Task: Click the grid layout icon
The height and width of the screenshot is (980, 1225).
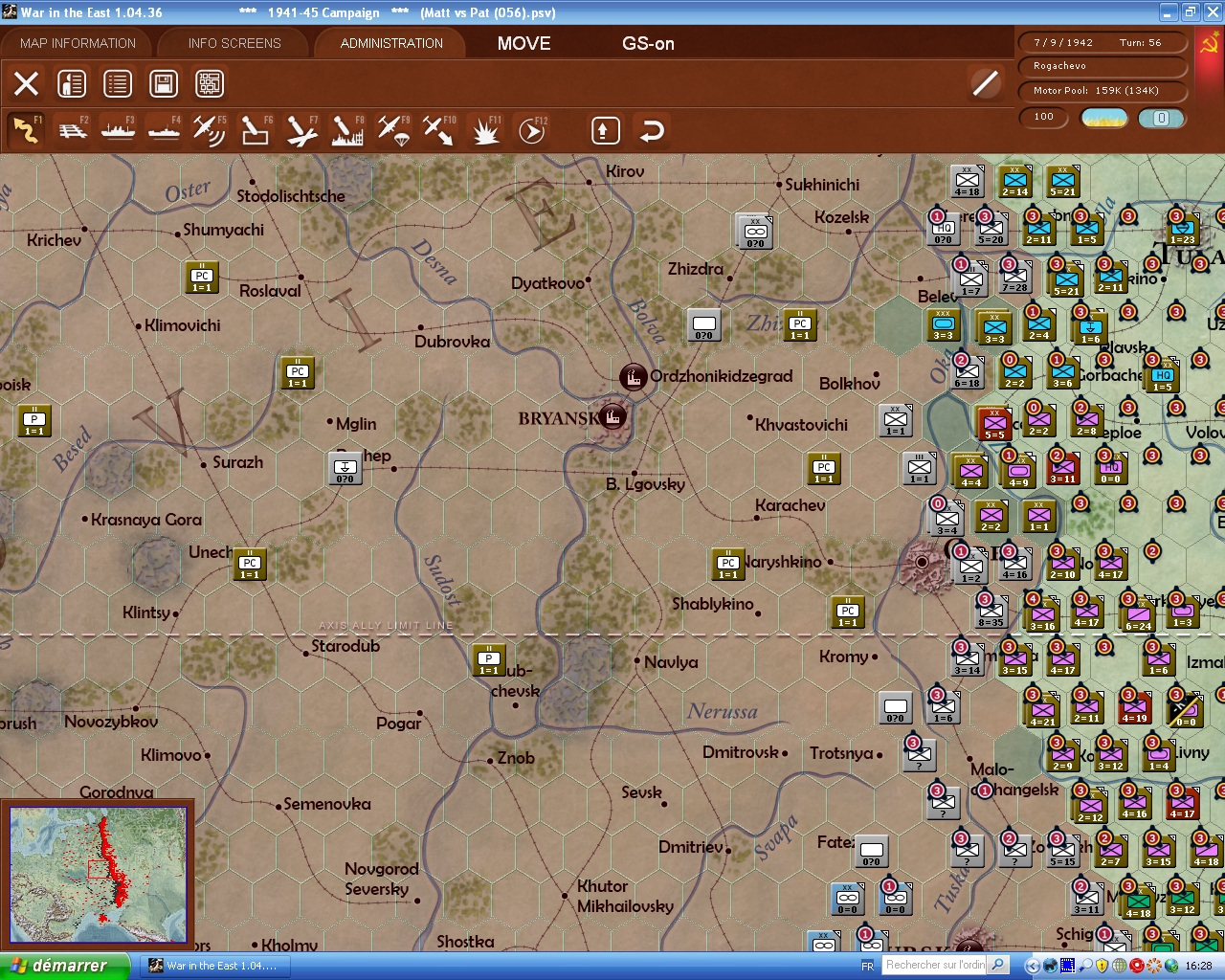Action: point(210,83)
